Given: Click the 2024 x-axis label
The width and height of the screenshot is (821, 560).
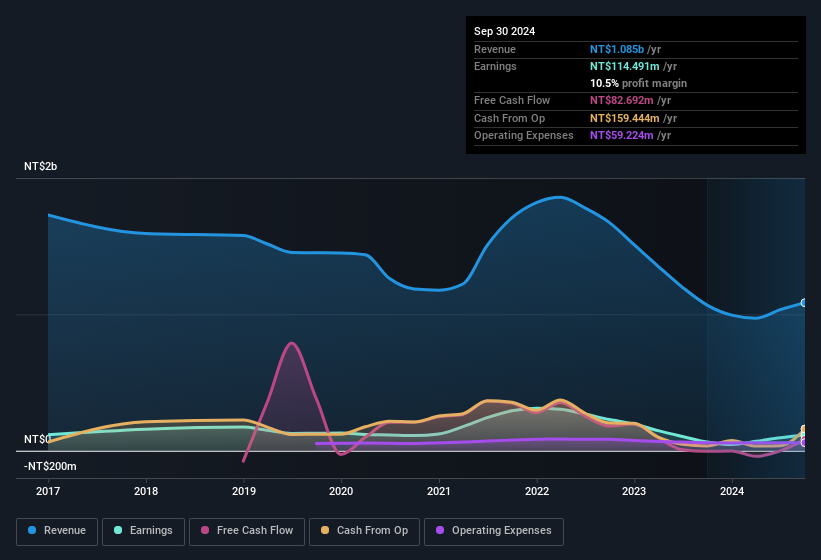Looking at the screenshot, I should point(732,491).
